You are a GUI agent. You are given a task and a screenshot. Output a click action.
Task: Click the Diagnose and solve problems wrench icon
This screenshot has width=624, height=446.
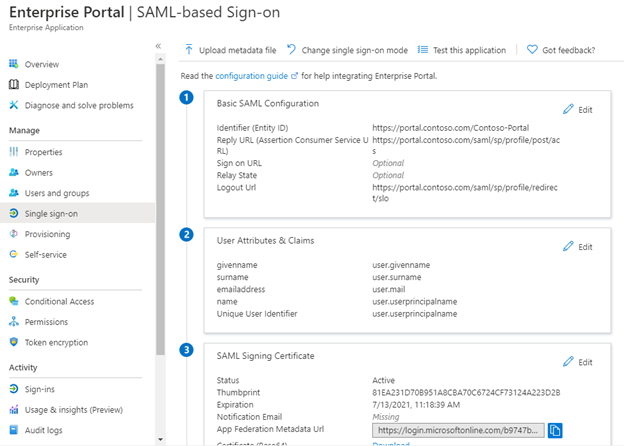click(x=14, y=105)
